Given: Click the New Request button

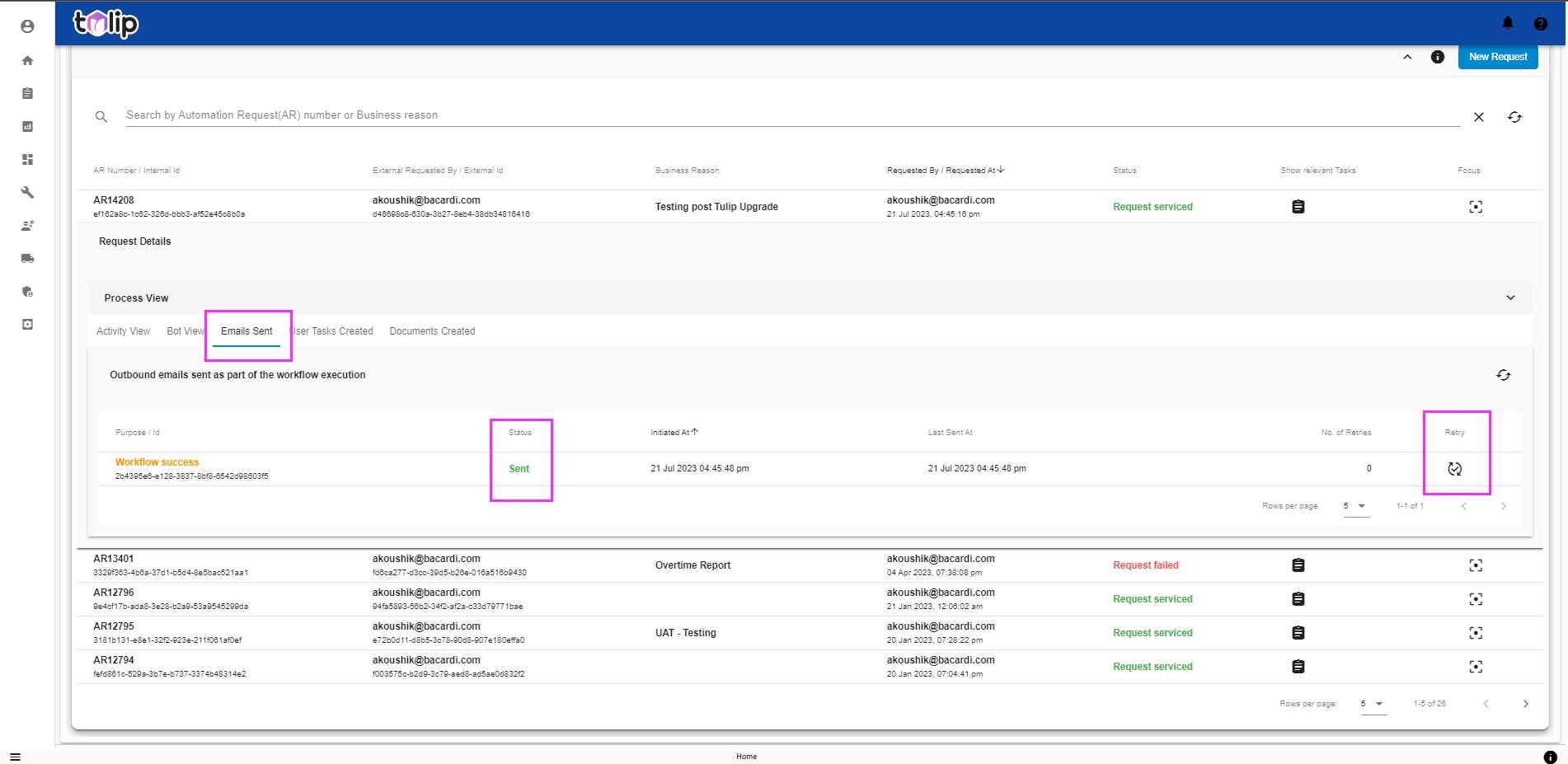Looking at the screenshot, I should [1498, 57].
